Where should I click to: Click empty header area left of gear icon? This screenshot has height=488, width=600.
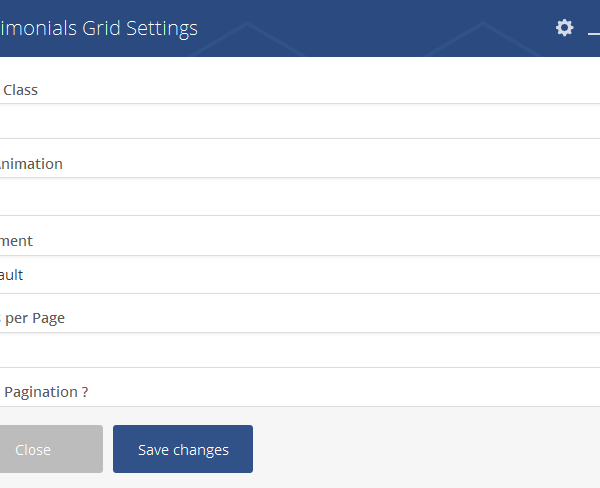click(400, 28)
